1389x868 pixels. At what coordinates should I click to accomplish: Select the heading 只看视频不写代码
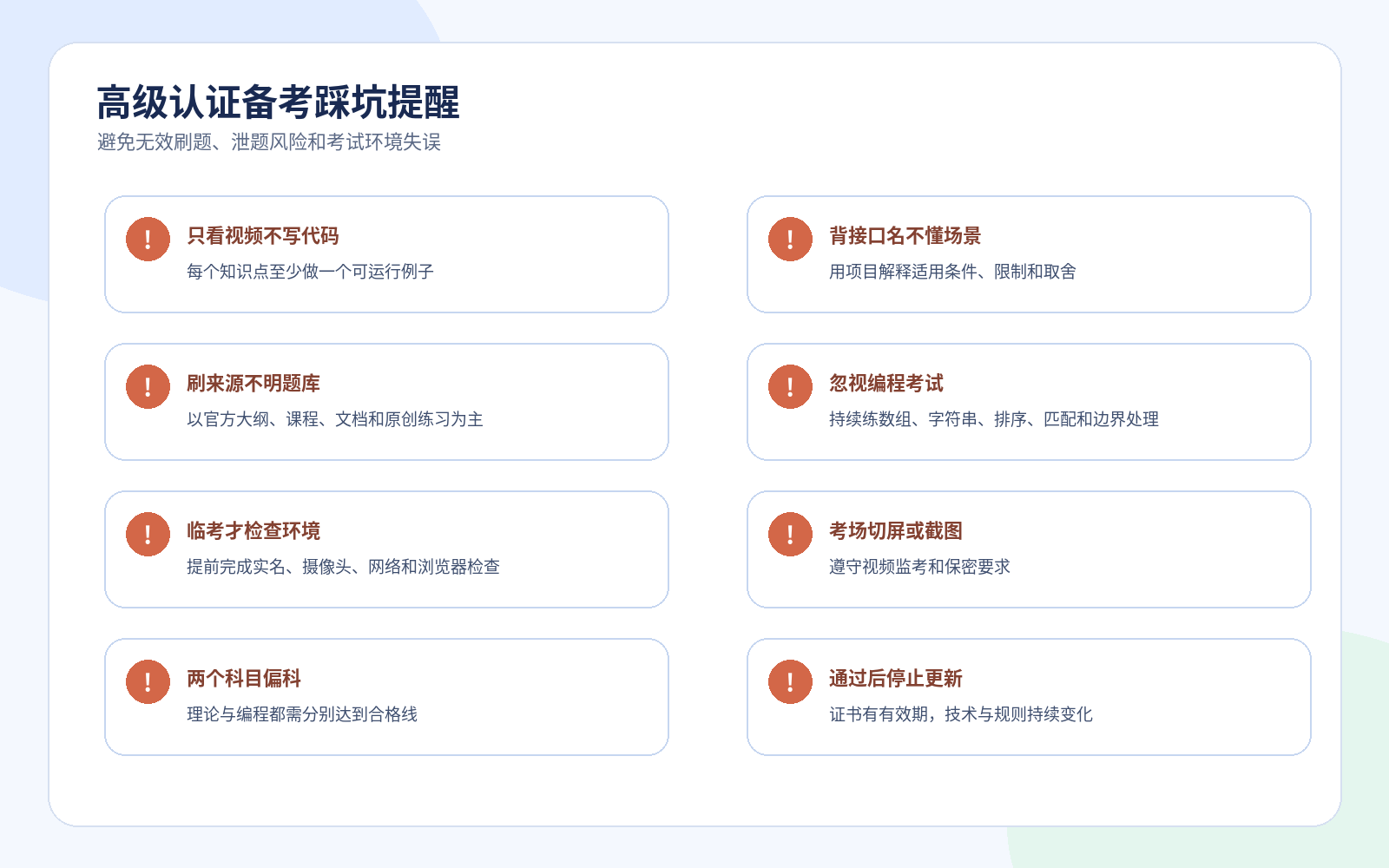pyautogui.click(x=263, y=236)
